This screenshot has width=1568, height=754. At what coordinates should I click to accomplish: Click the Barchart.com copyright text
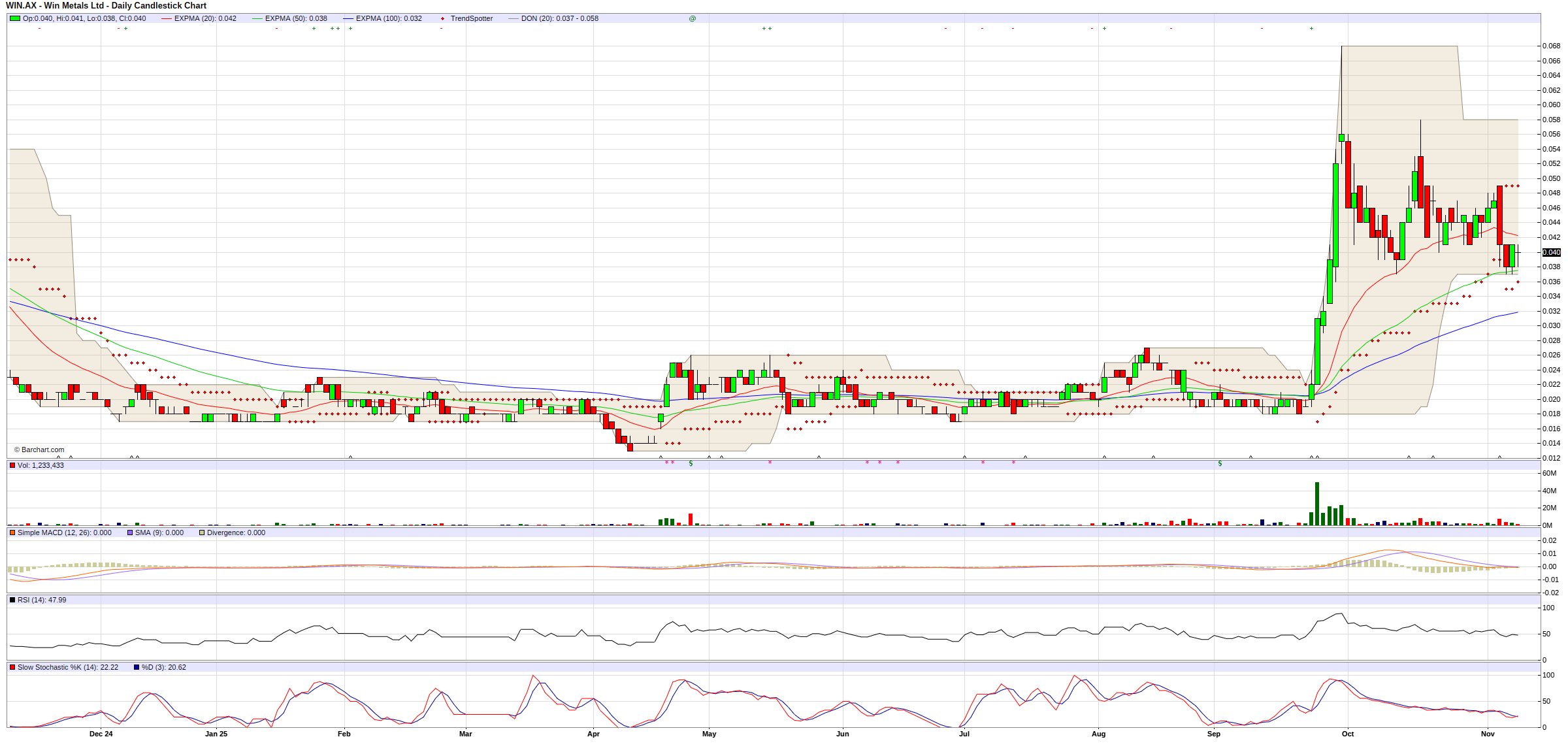(x=39, y=450)
